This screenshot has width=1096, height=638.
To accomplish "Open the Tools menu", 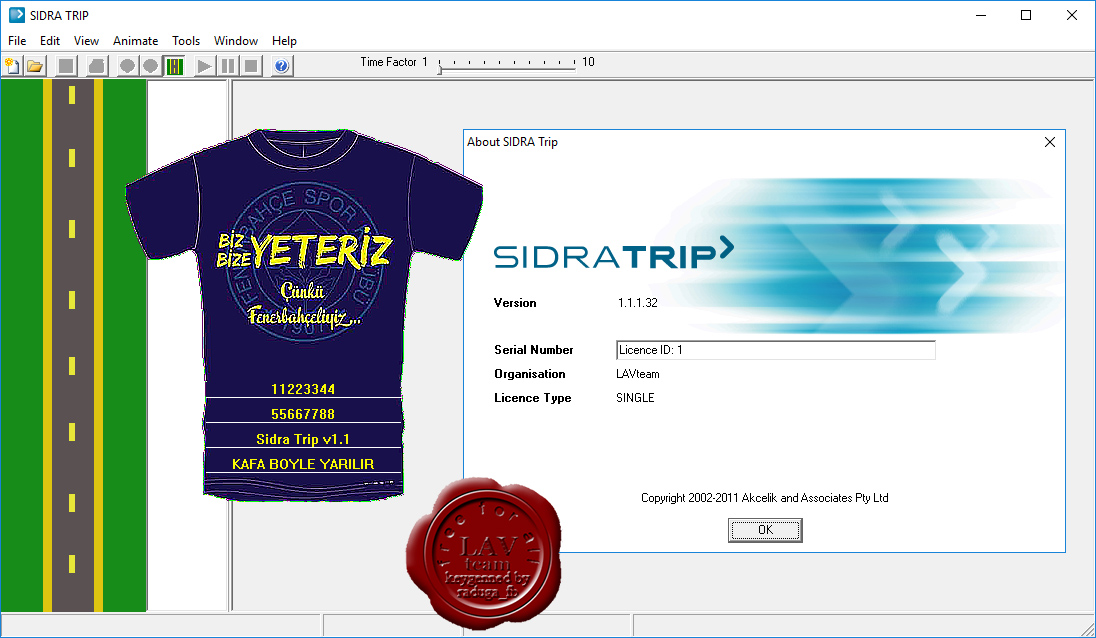I will click(186, 41).
